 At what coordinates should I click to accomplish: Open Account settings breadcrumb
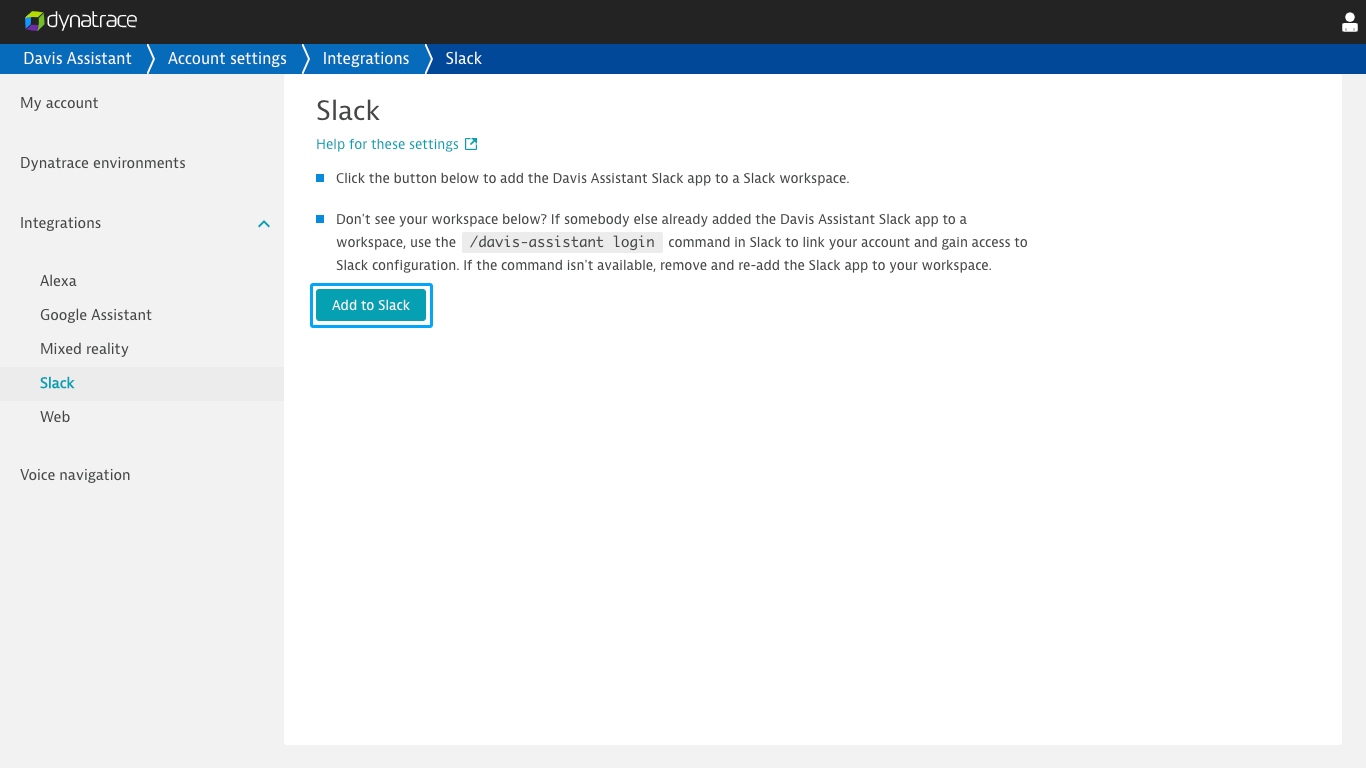click(x=227, y=58)
